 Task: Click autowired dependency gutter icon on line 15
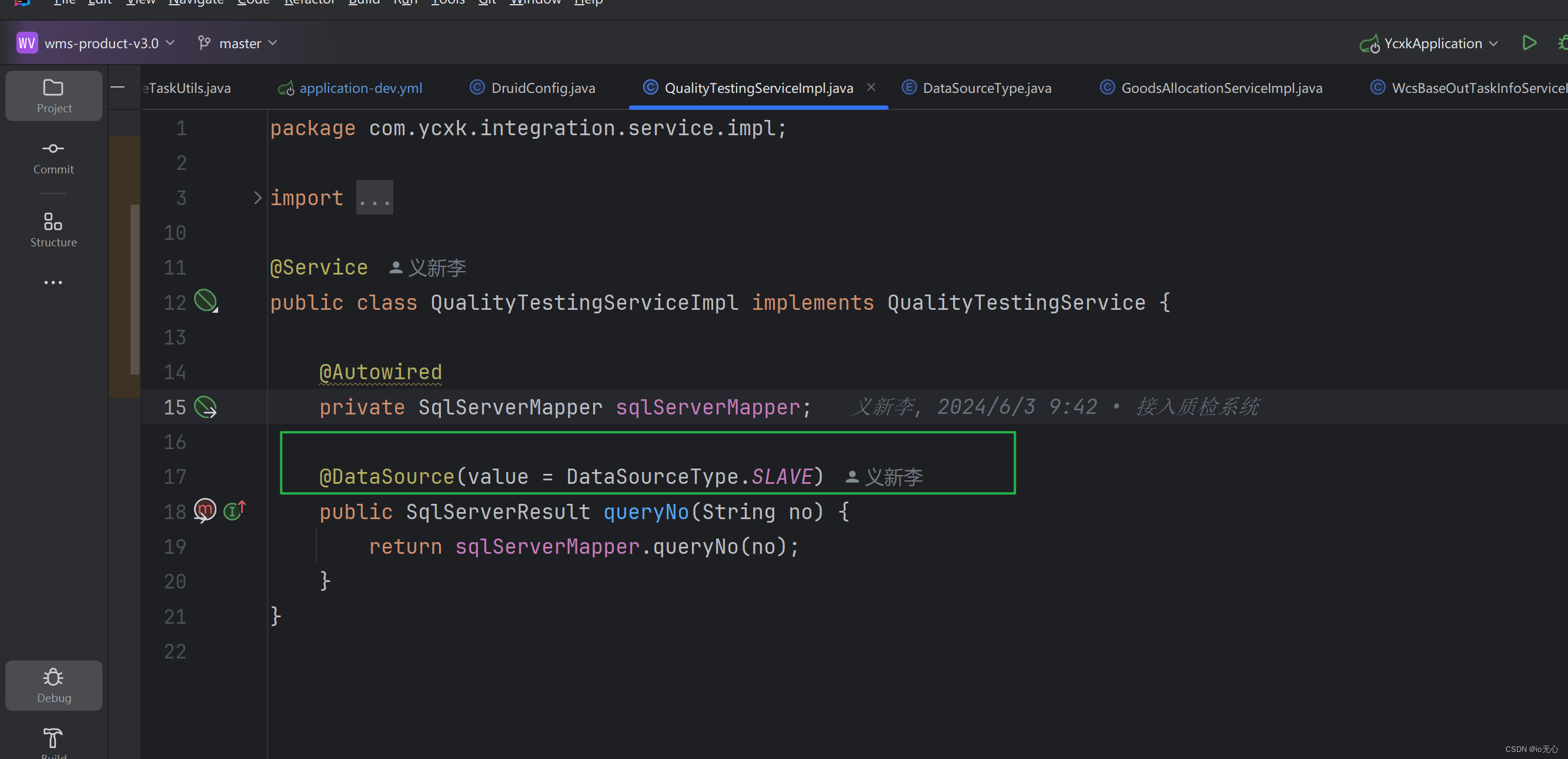point(205,407)
